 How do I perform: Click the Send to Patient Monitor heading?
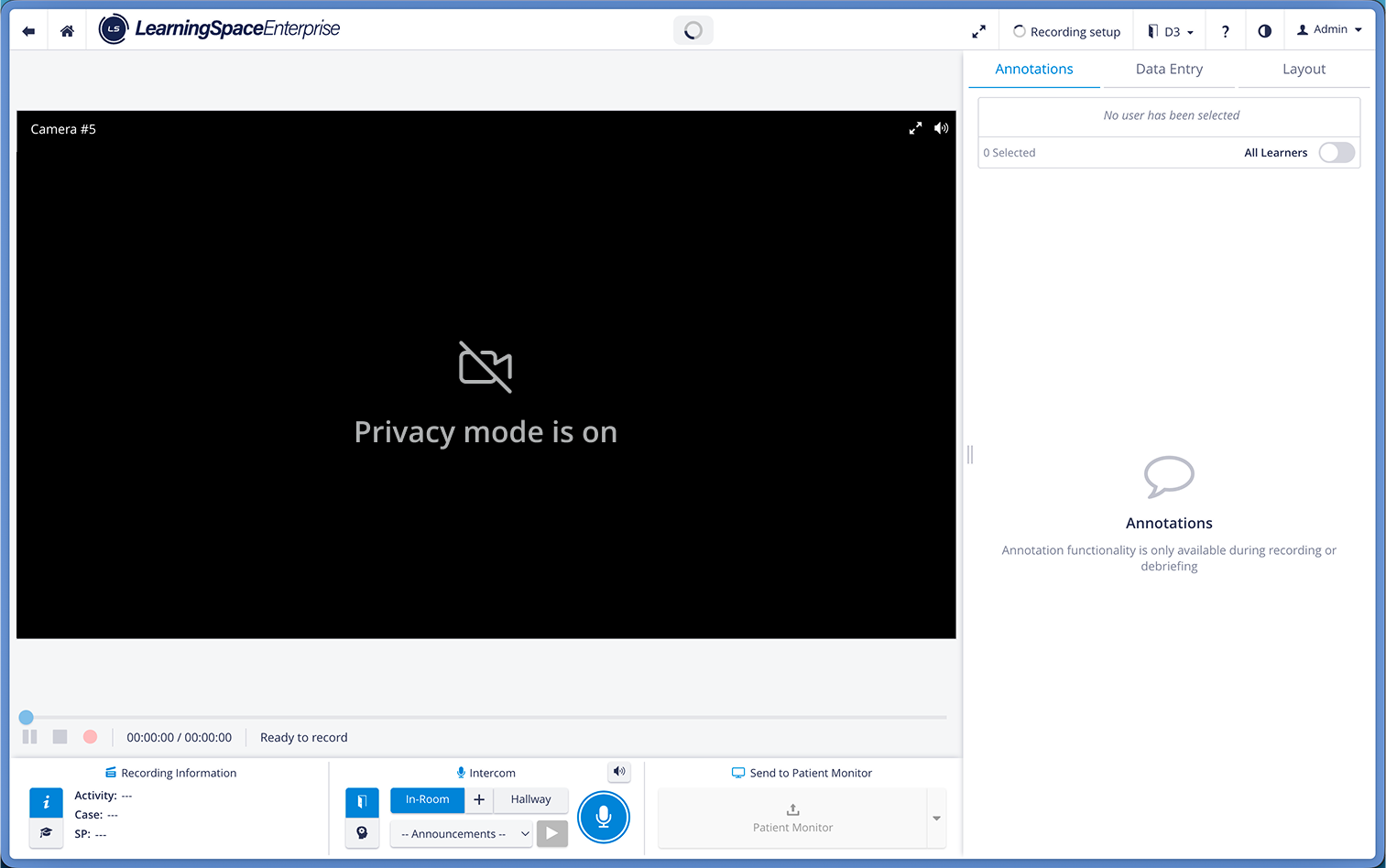802,773
